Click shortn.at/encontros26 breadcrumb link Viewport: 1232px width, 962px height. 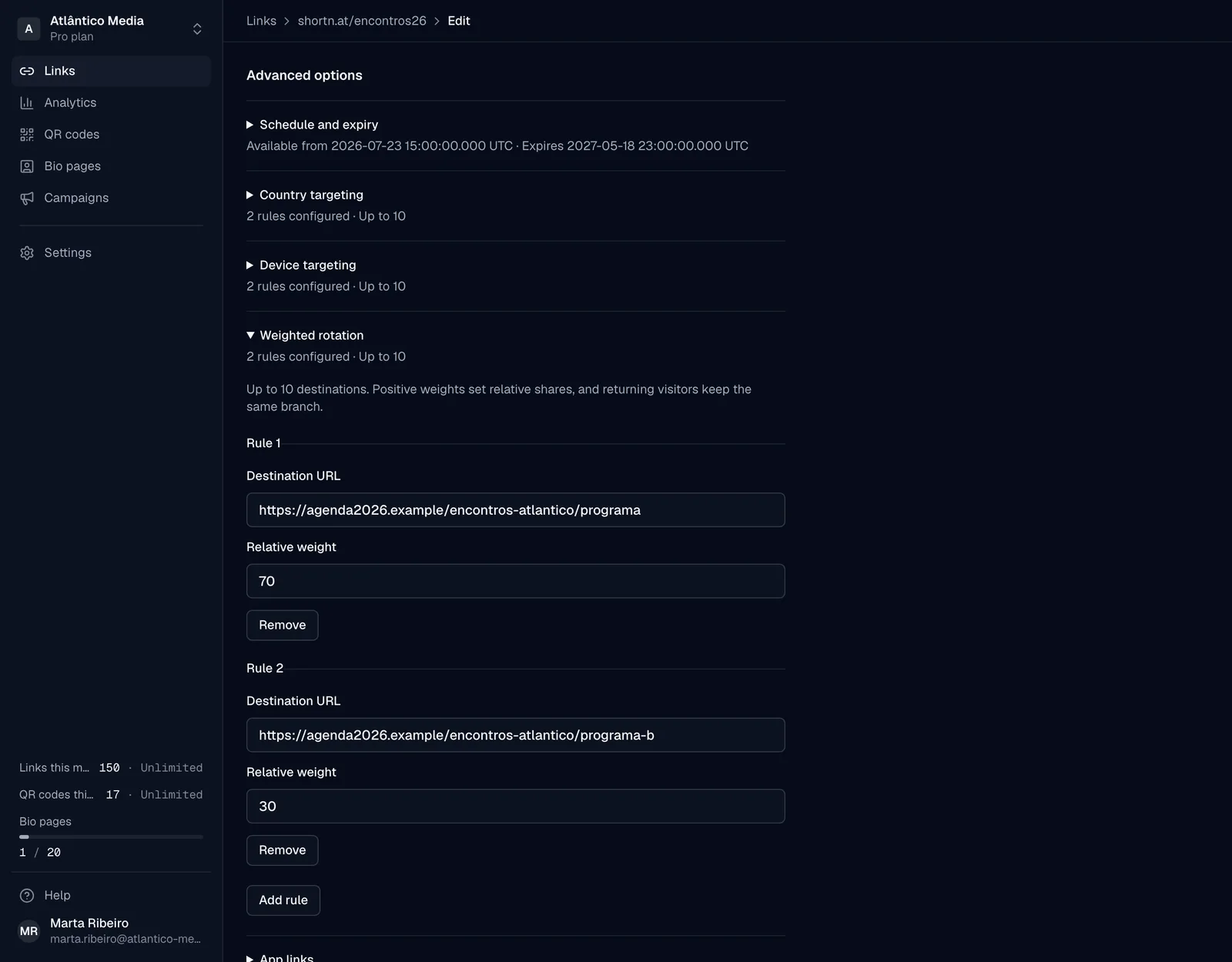point(362,21)
